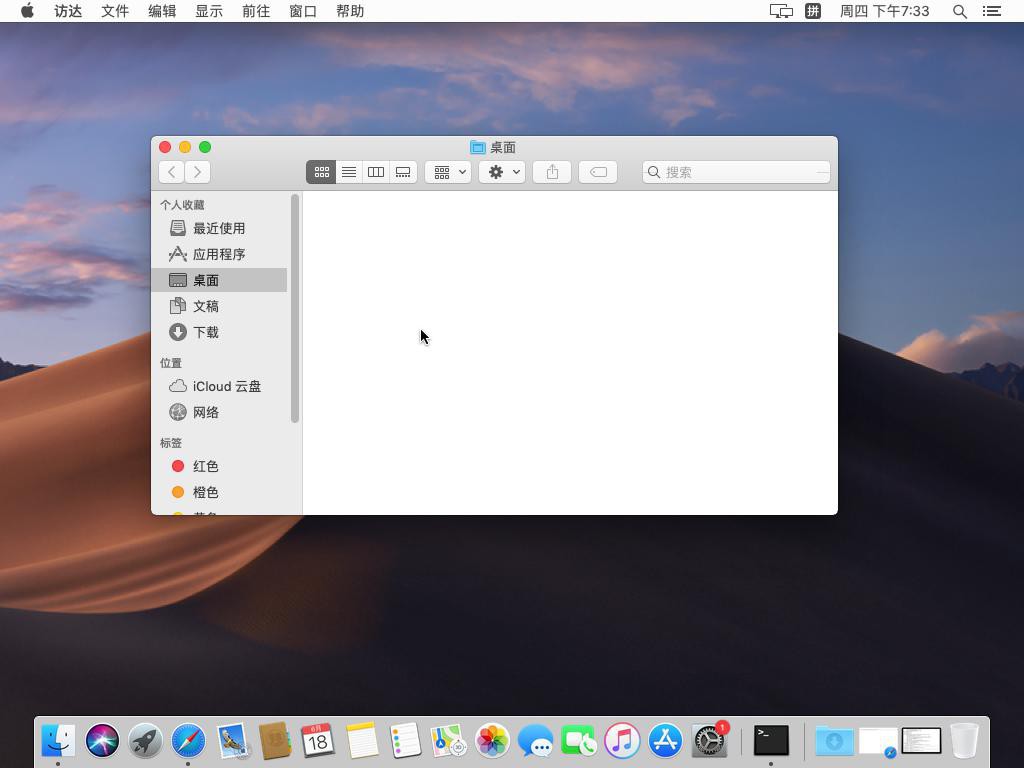Click the sidebar vertical scrollbar
The image size is (1024, 768).
[295, 308]
